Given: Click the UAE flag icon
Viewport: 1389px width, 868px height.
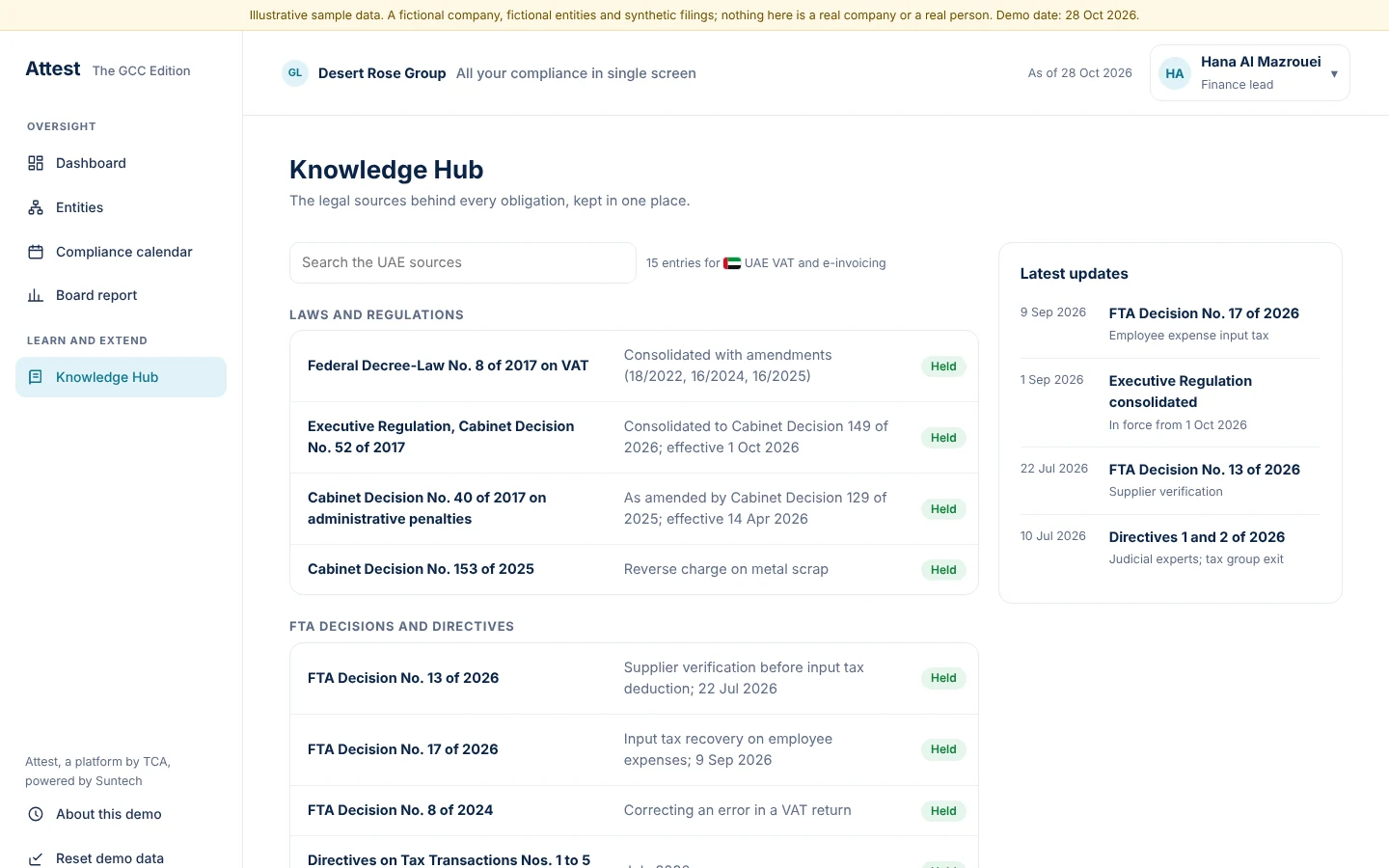Looking at the screenshot, I should pyautogui.click(x=732, y=262).
